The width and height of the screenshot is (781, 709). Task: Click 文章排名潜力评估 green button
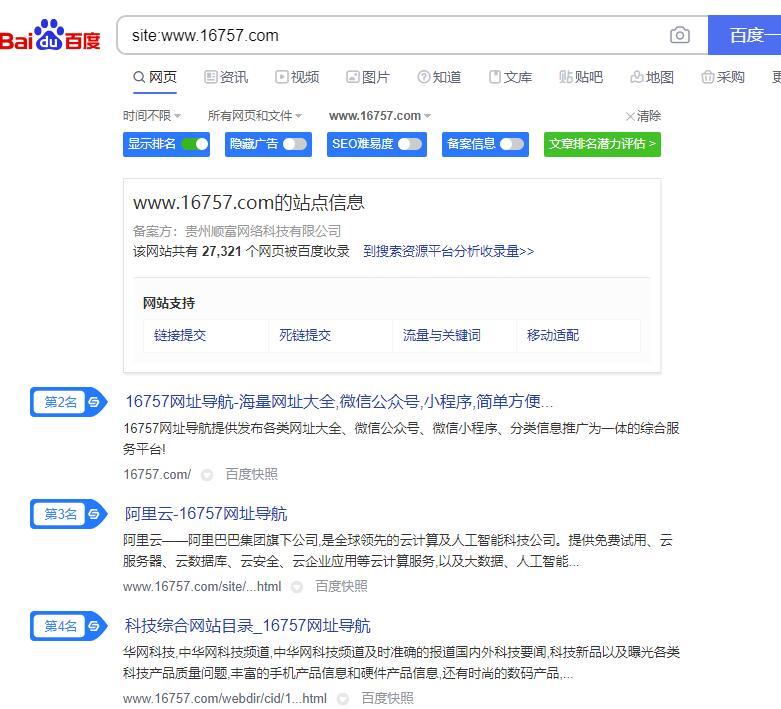602,144
